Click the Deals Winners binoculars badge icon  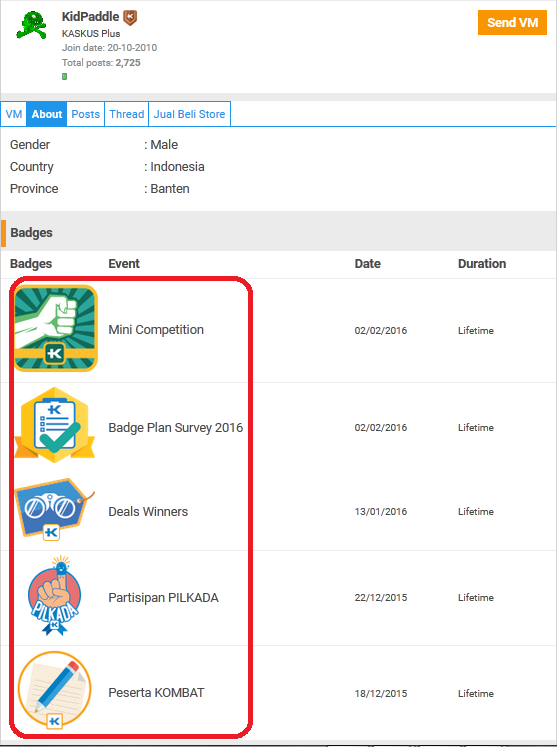[54, 510]
